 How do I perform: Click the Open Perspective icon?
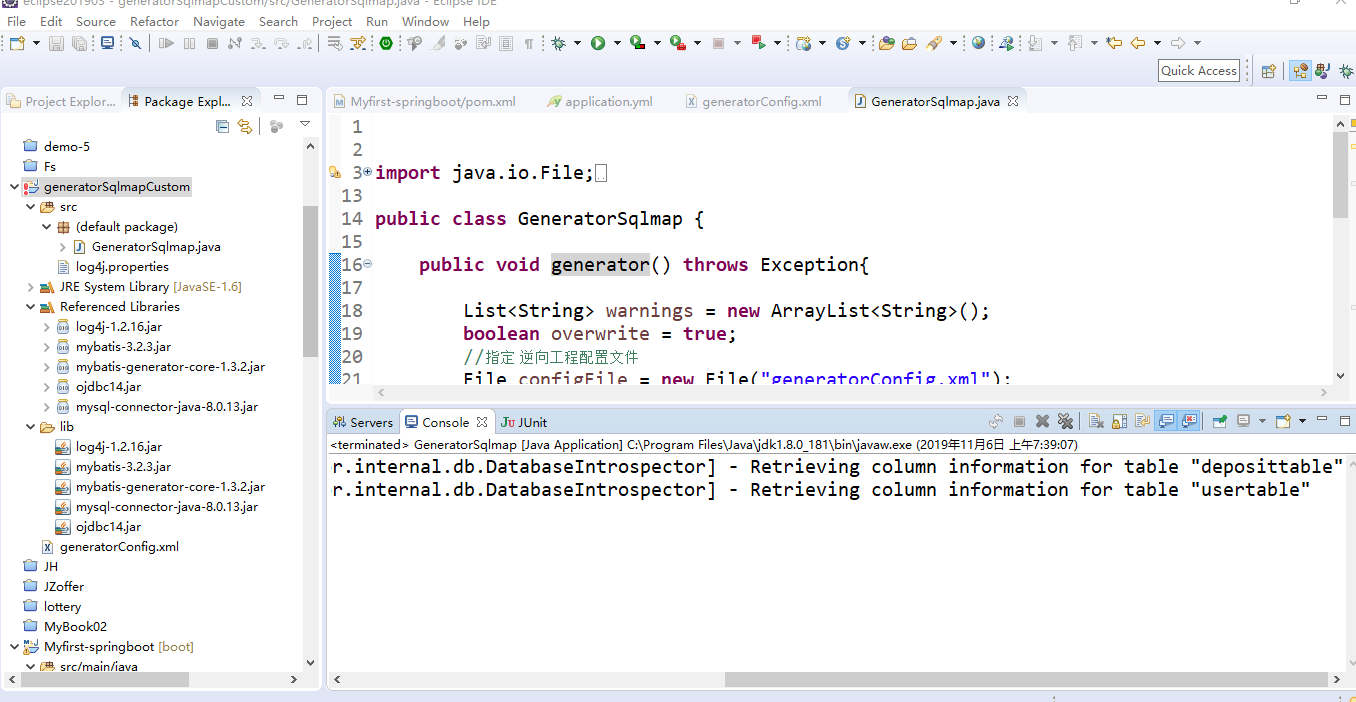(1268, 71)
